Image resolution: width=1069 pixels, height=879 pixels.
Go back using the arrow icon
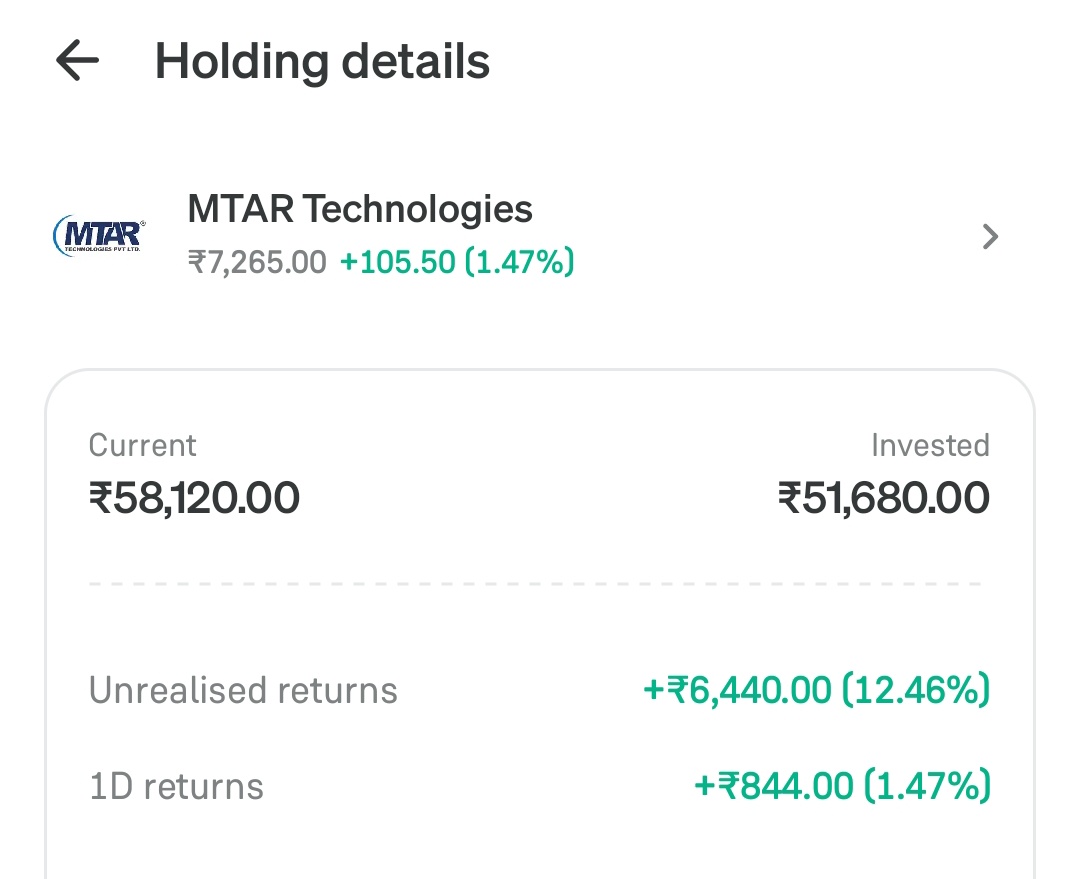pyautogui.click(x=77, y=60)
